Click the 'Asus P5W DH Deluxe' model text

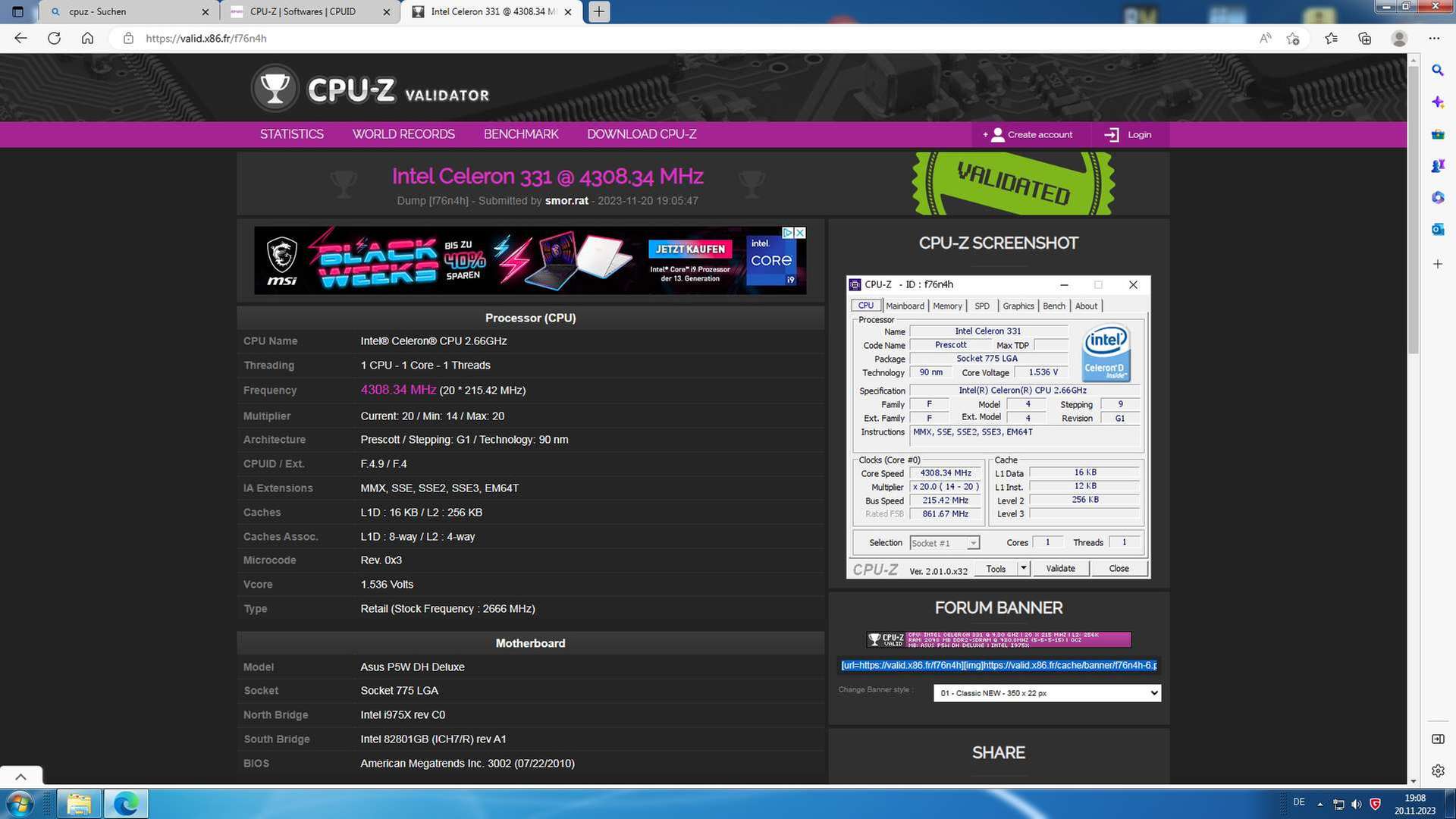click(x=413, y=667)
